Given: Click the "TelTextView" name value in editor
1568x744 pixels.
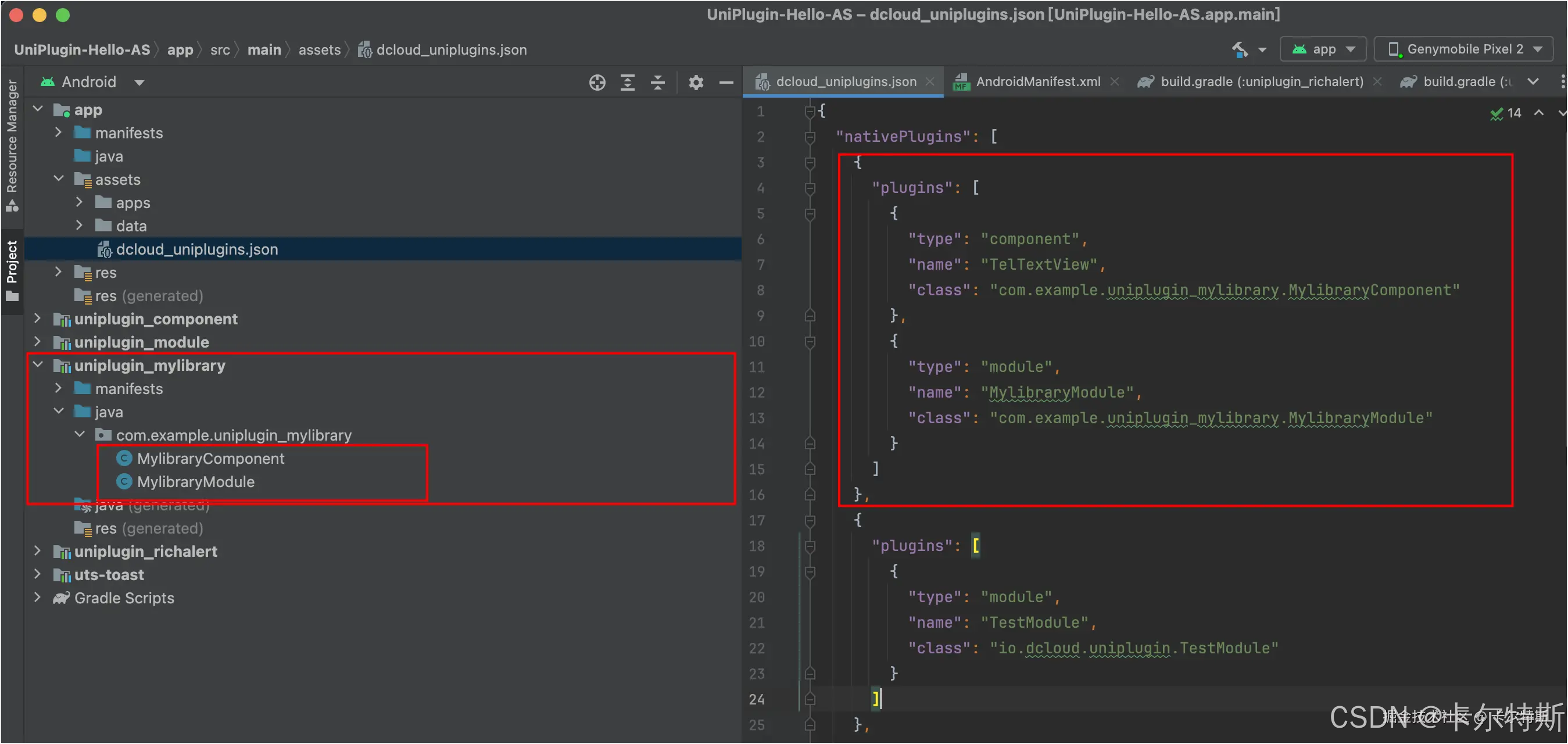Looking at the screenshot, I should tap(1039, 265).
